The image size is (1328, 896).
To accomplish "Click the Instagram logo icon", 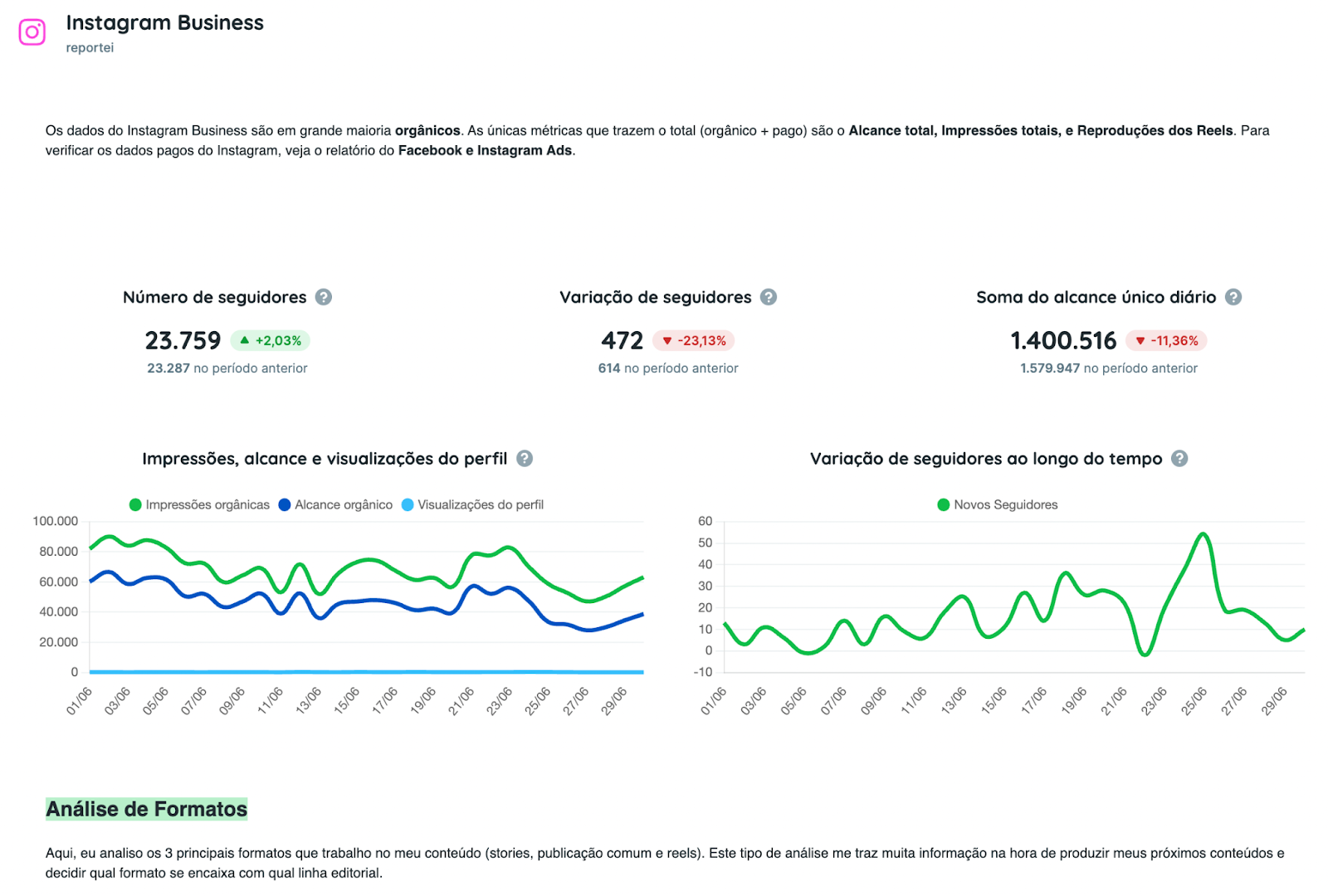I will [x=32, y=32].
